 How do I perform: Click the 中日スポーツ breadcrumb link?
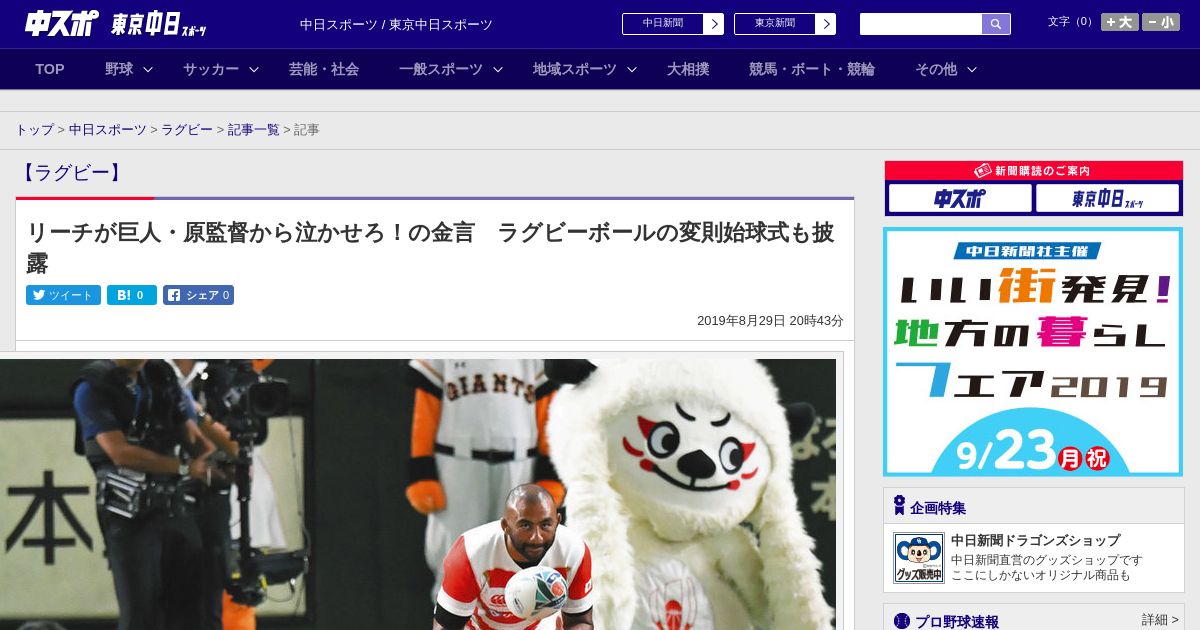tap(108, 130)
